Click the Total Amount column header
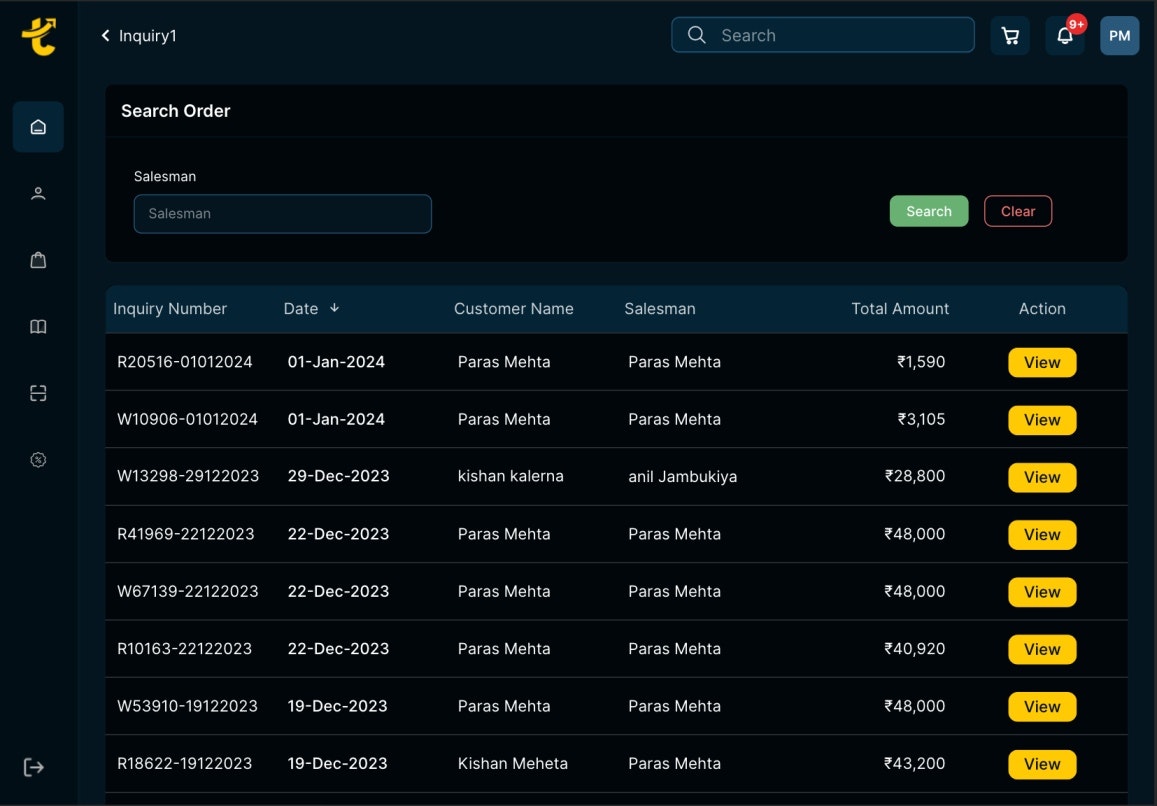Screen dimensions: 1157x806 coord(900,309)
